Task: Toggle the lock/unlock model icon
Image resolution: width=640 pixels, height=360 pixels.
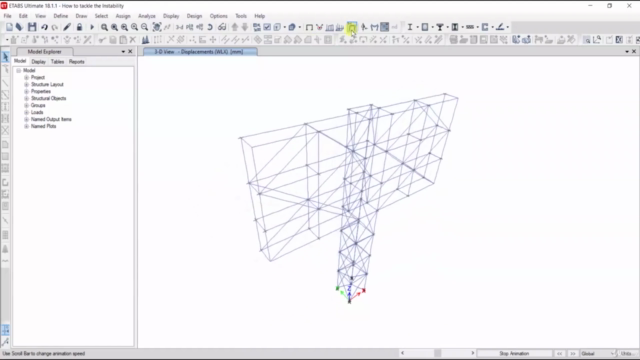Action: (79, 27)
